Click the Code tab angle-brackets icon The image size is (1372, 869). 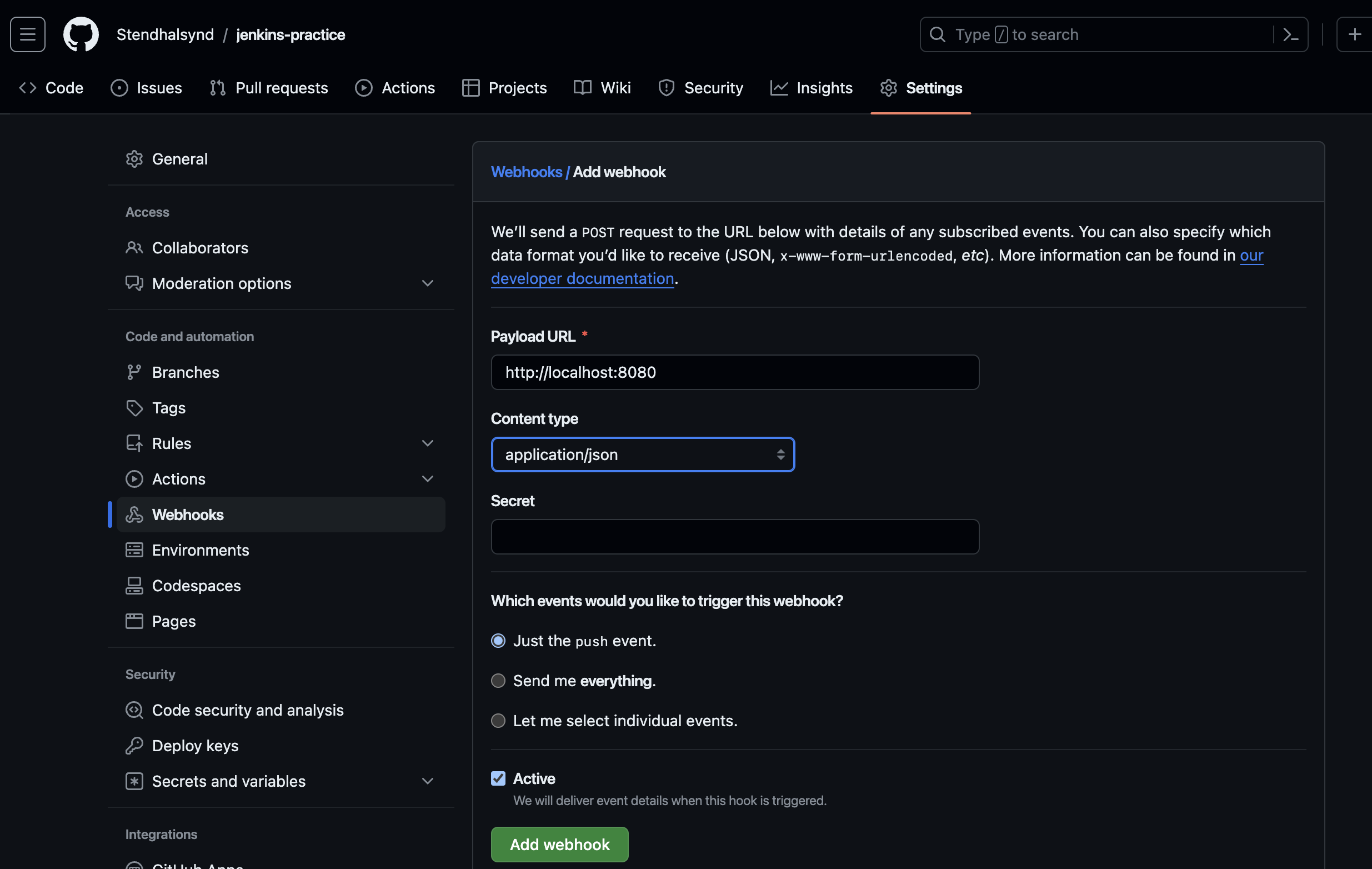coord(27,88)
